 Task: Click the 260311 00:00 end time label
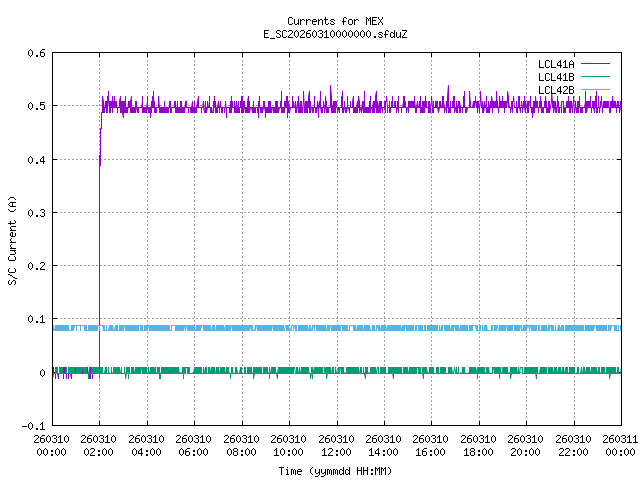(619, 445)
